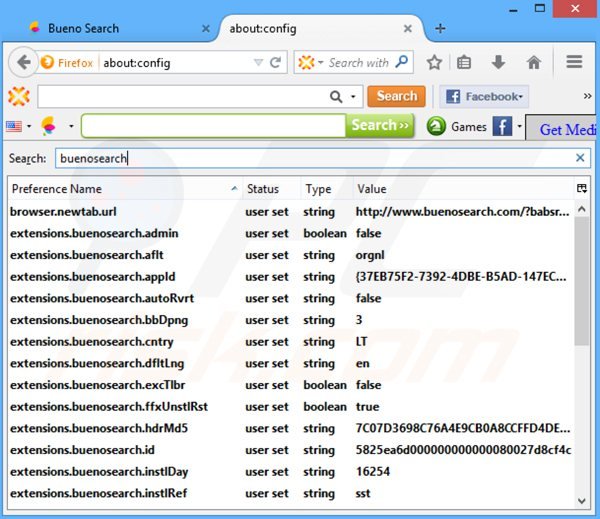
Task: Go to Firefox home page icon
Action: (534, 63)
